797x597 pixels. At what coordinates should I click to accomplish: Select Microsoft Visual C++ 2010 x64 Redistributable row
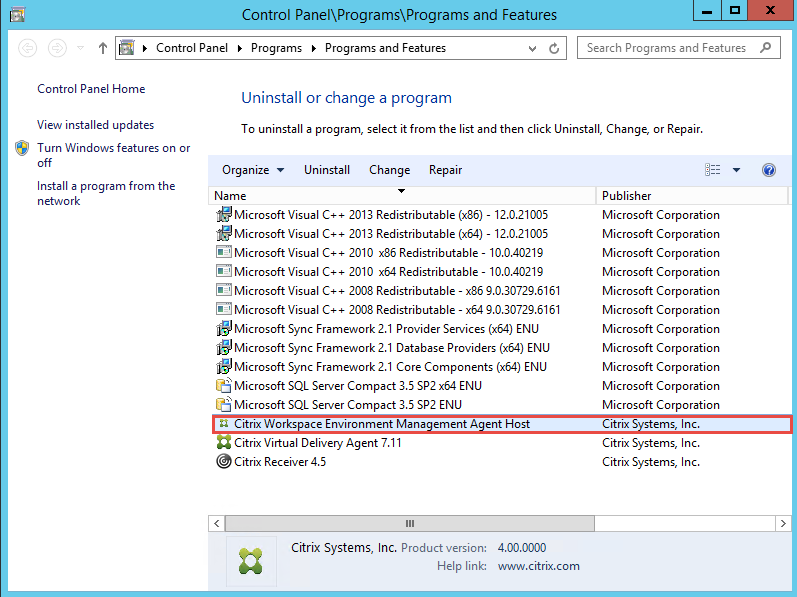click(500, 272)
